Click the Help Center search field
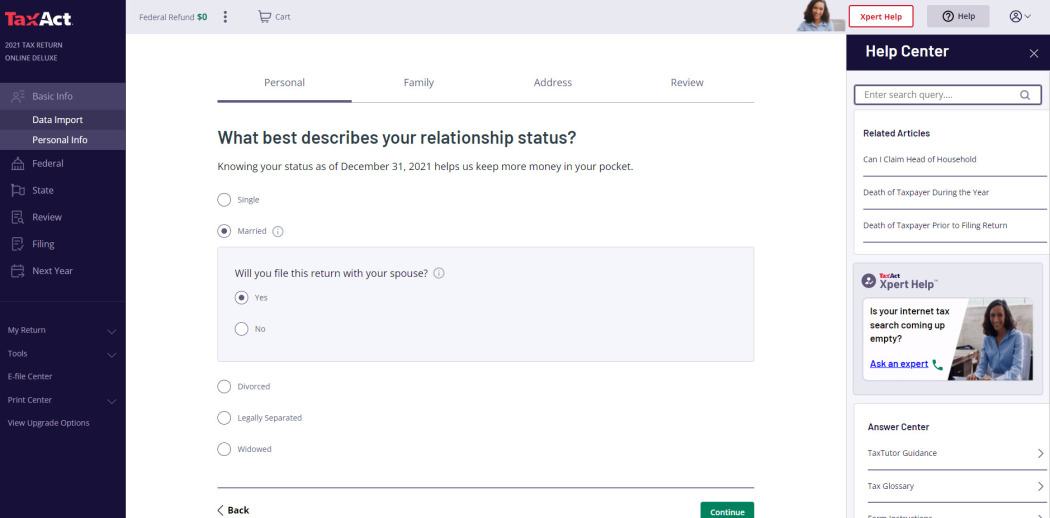This screenshot has height=518, width=1050. 936,95
